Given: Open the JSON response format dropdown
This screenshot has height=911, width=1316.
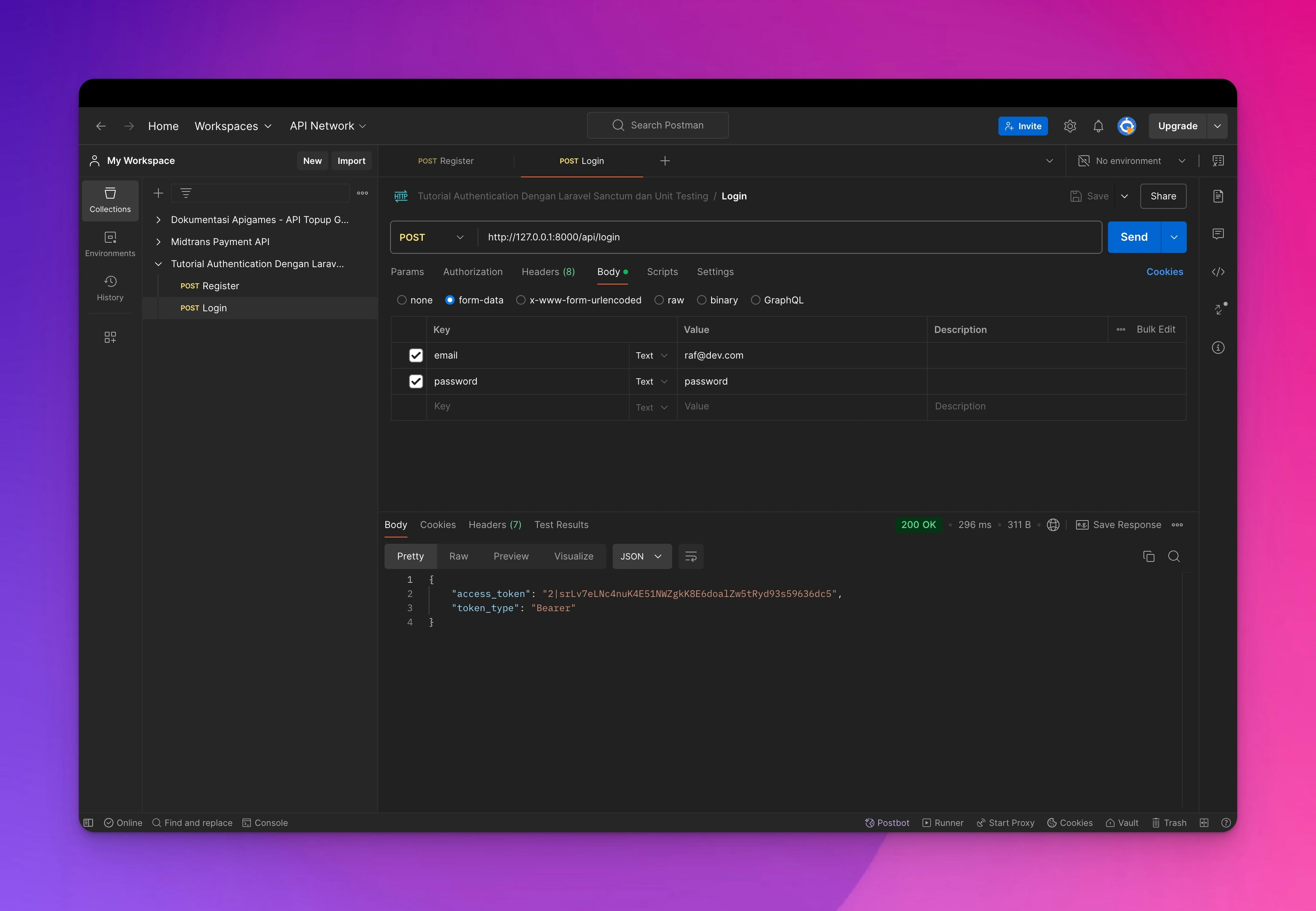Looking at the screenshot, I should 641,556.
